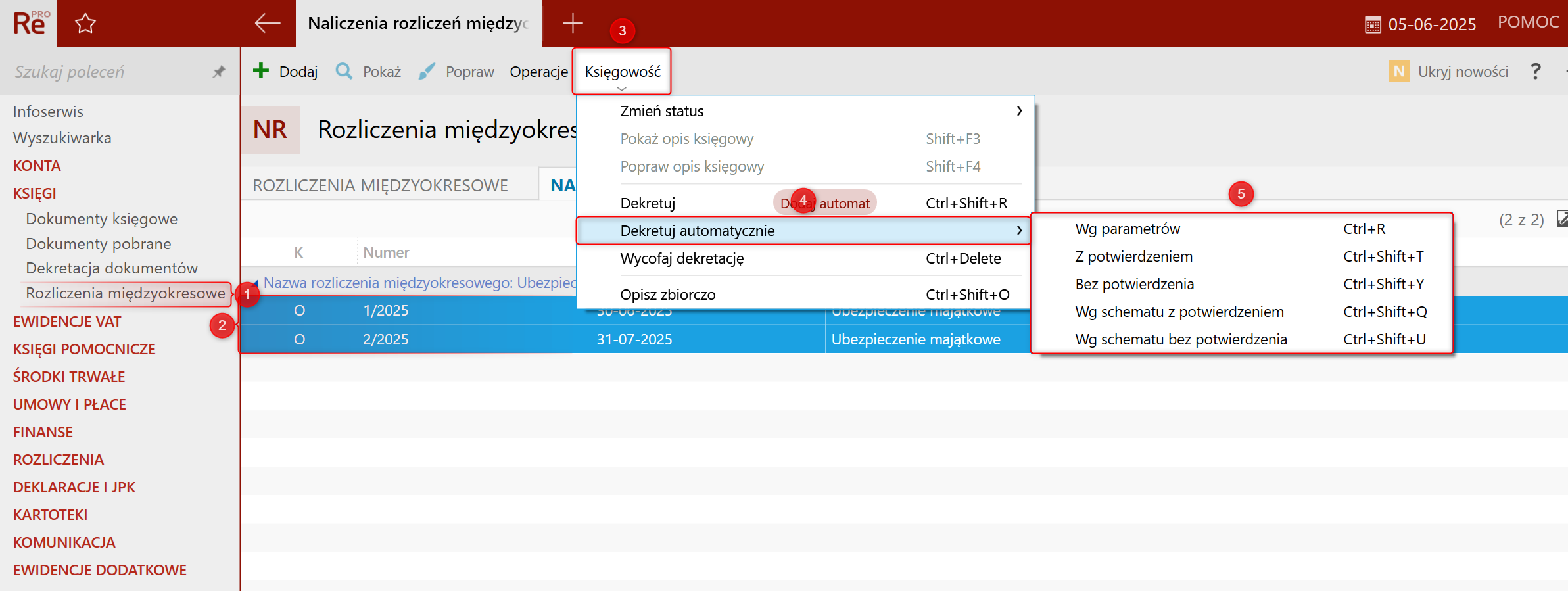
Task: Open the Operacje menu
Action: (x=538, y=72)
